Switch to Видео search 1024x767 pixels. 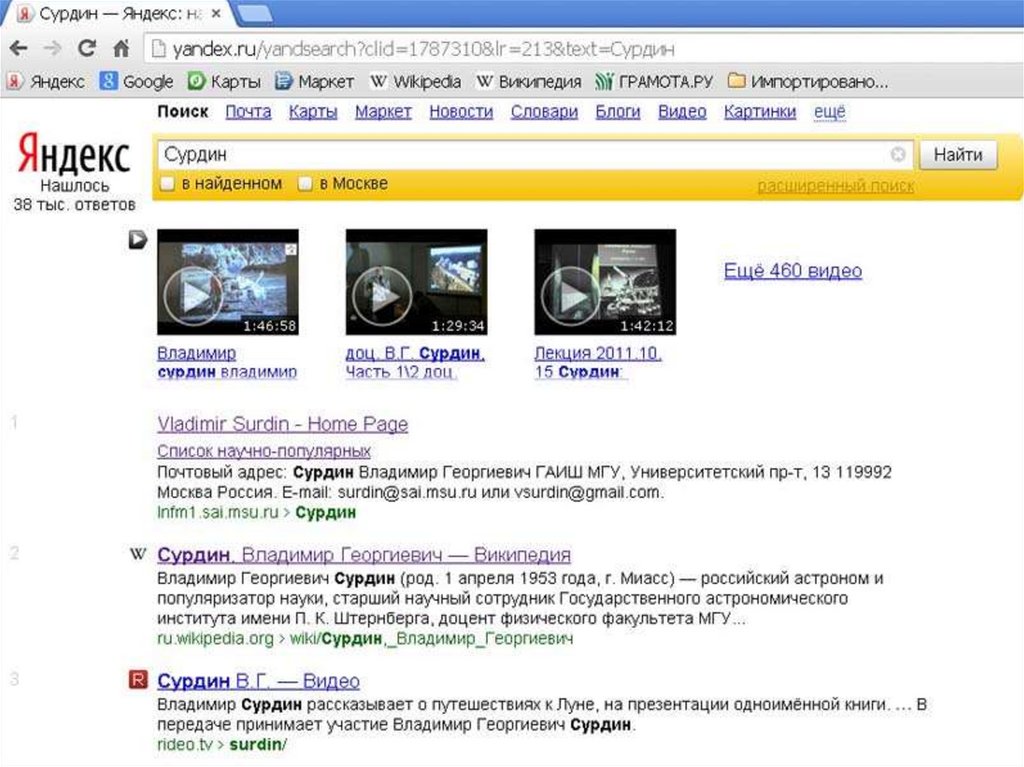click(x=682, y=112)
